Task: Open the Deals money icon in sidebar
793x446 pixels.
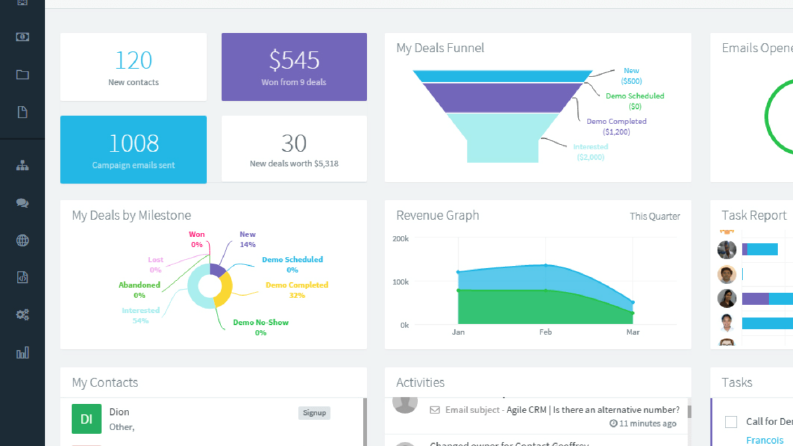Action: [x=22, y=37]
